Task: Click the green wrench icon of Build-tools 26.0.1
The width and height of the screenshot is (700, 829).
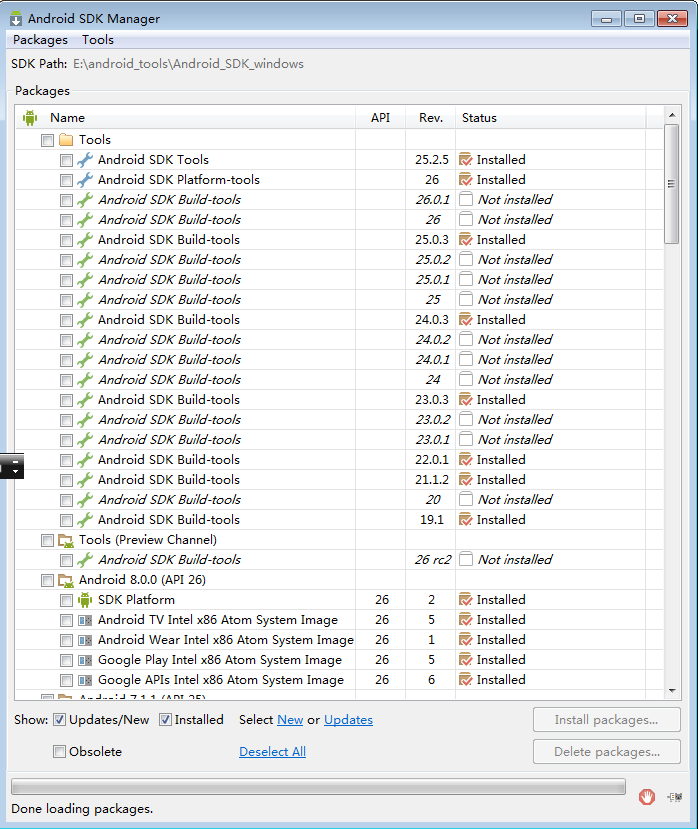Action: click(x=85, y=200)
